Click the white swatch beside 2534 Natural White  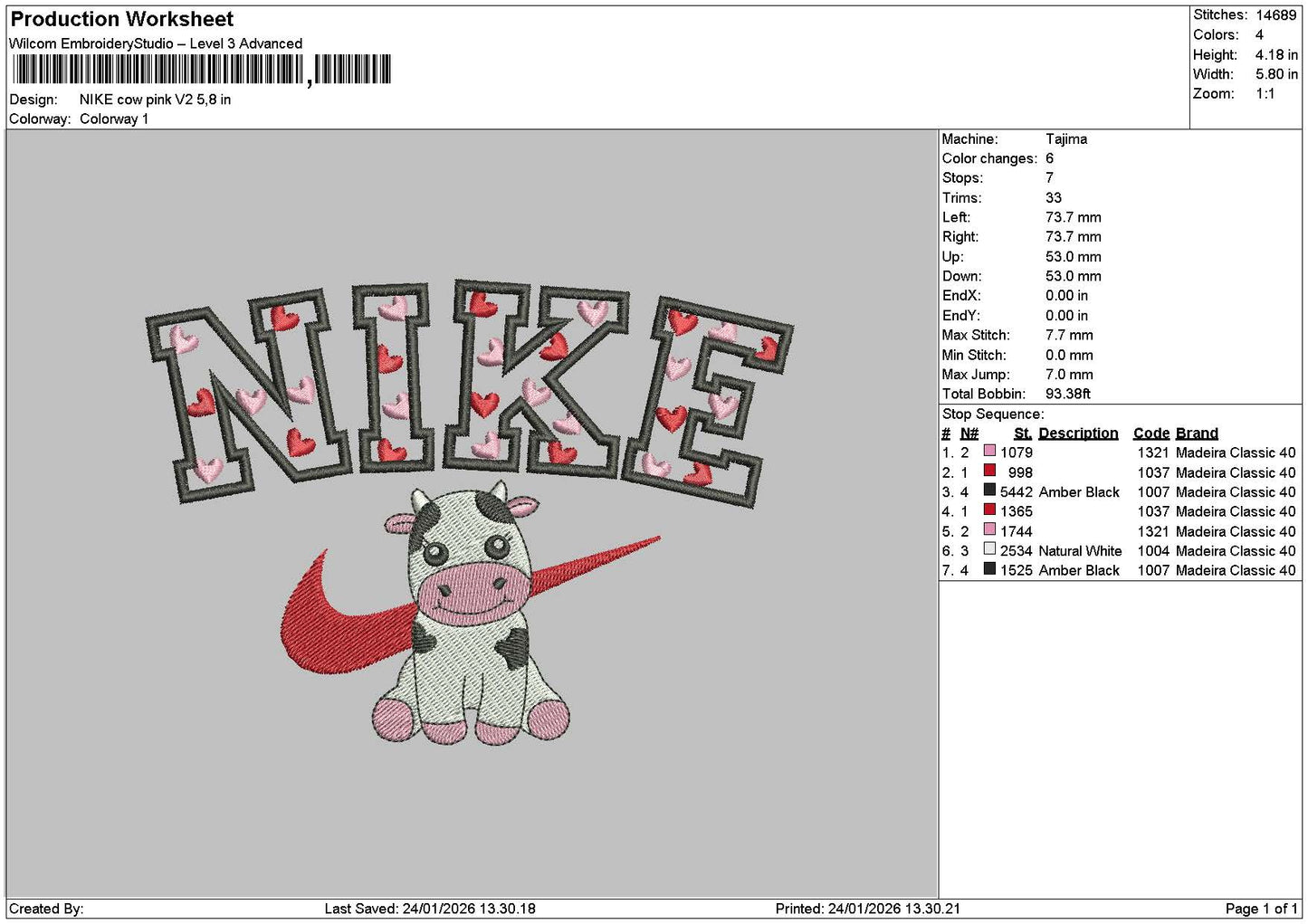point(989,549)
